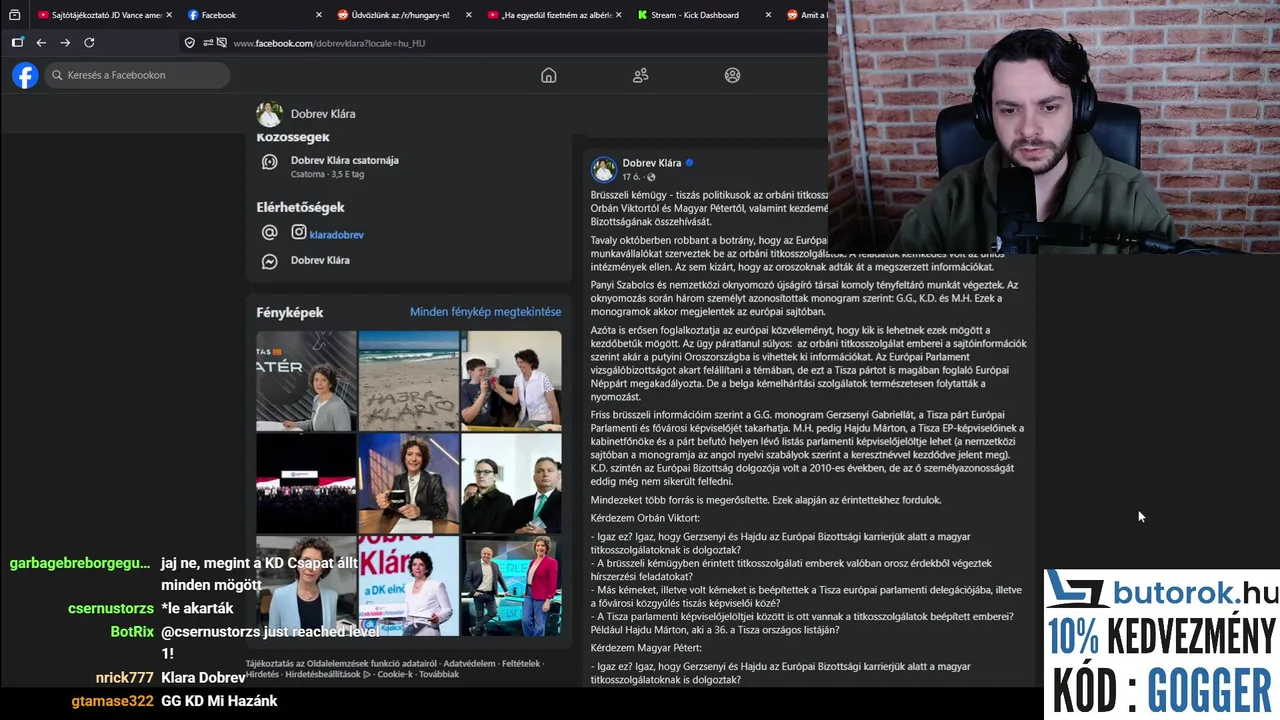Open the Friends icon in Facebook header
1280x720 pixels.
641,75
